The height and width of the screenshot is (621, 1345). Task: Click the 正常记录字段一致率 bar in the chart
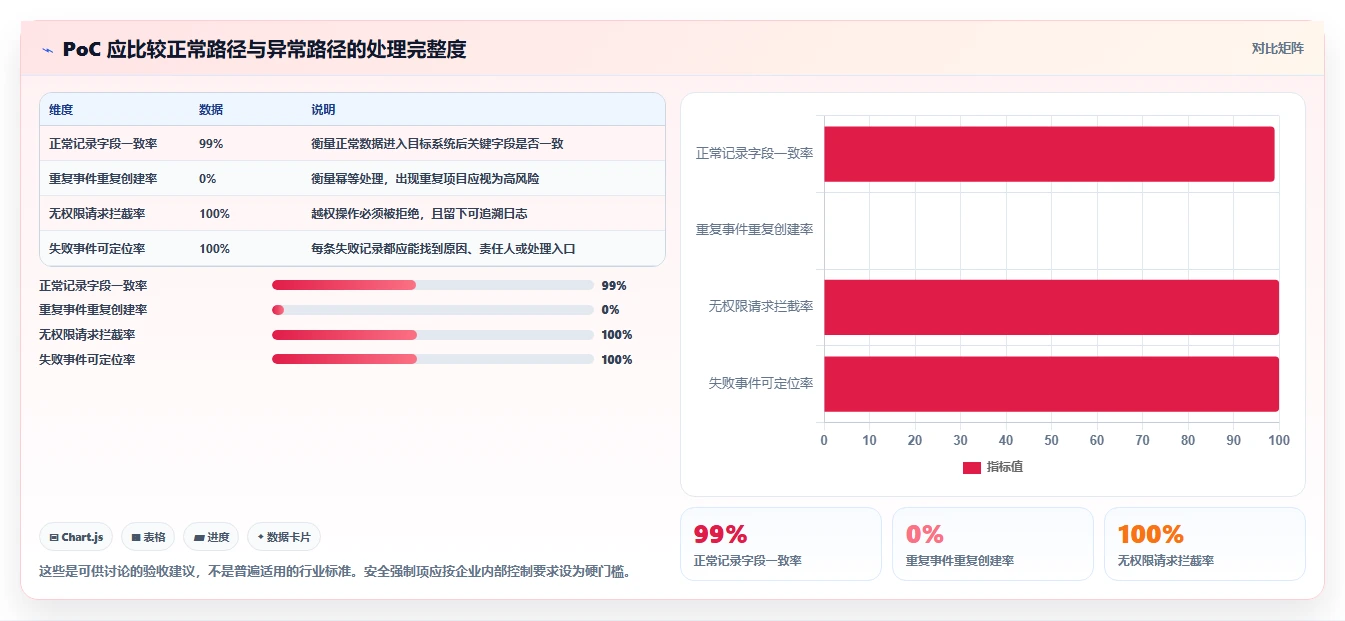[1049, 154]
